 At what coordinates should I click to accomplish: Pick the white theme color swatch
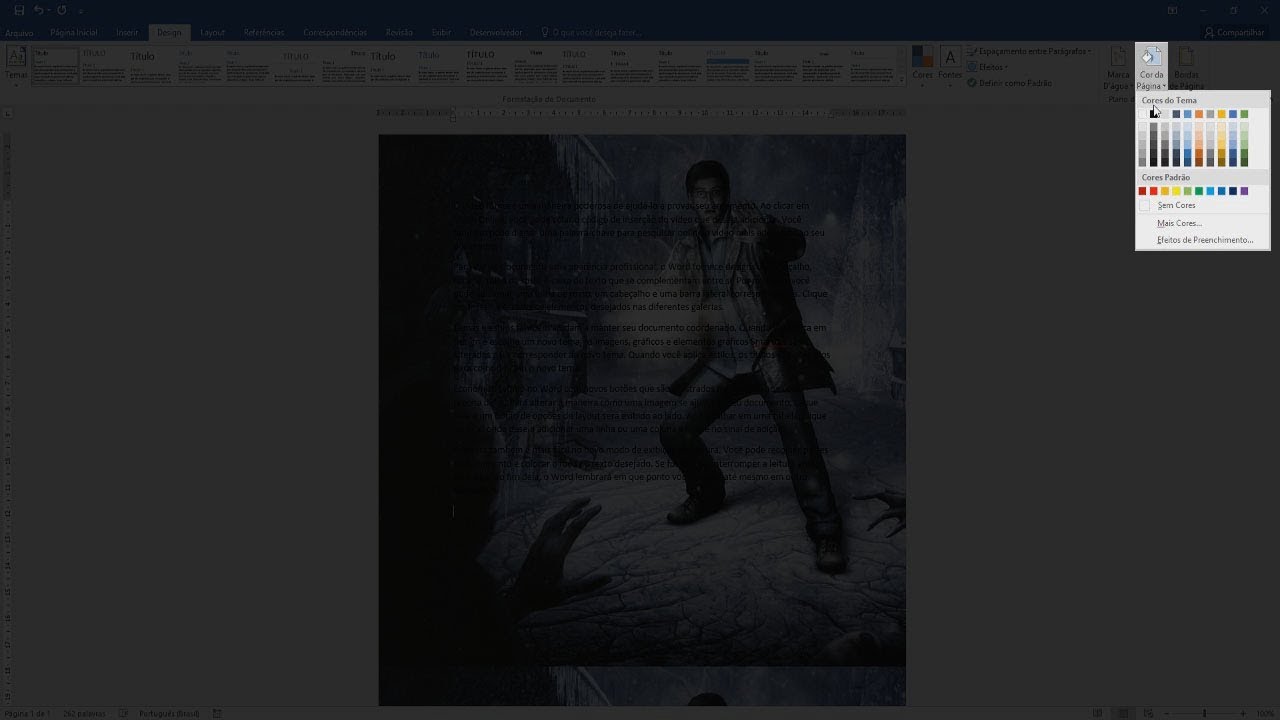pyautogui.click(x=1142, y=114)
